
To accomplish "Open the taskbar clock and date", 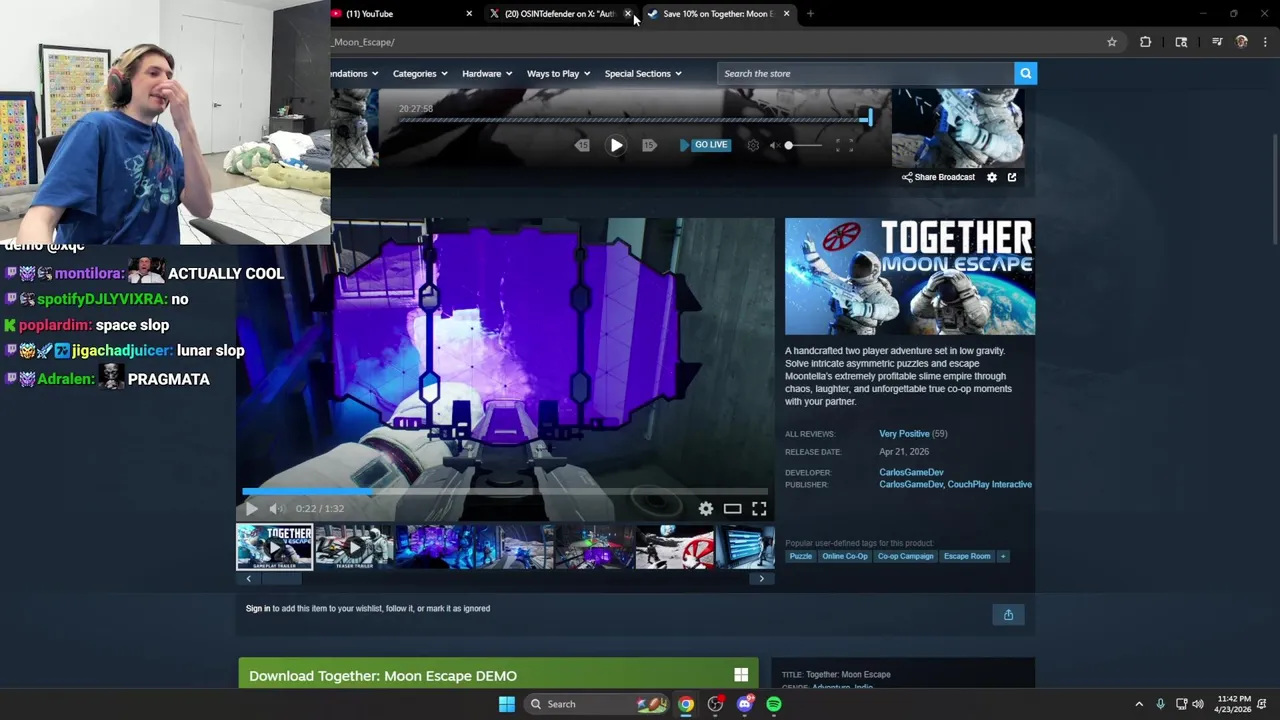I will tap(1232, 704).
